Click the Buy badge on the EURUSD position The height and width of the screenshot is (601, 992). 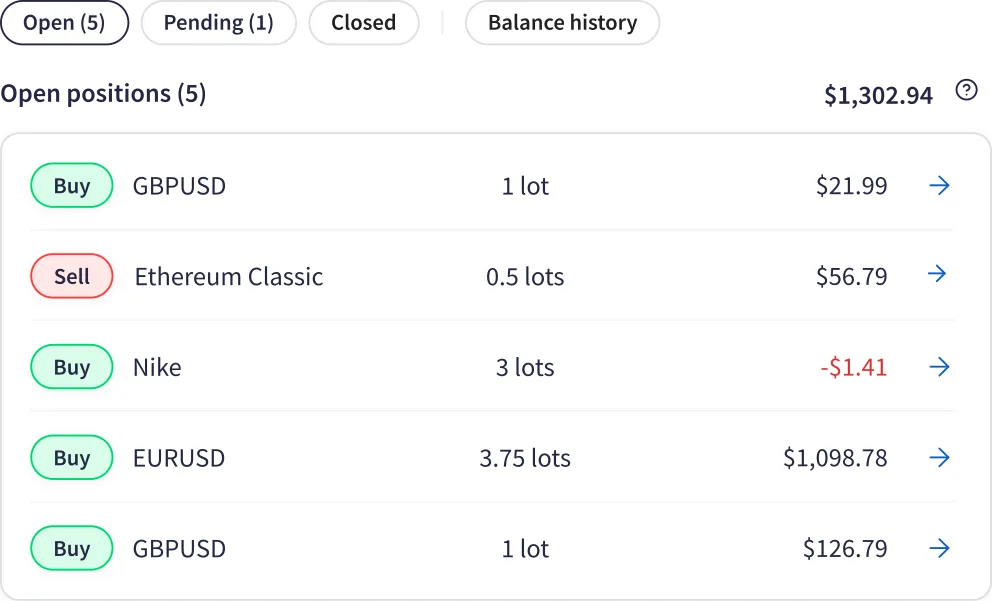click(x=71, y=458)
